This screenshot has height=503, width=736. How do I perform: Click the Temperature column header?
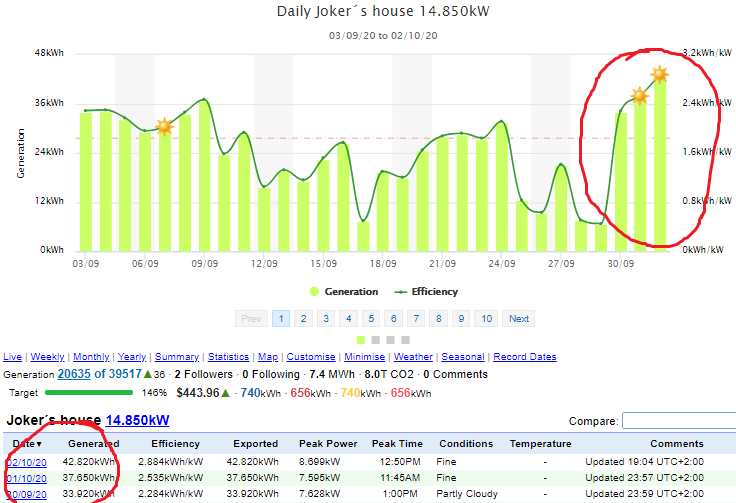pyautogui.click(x=541, y=443)
